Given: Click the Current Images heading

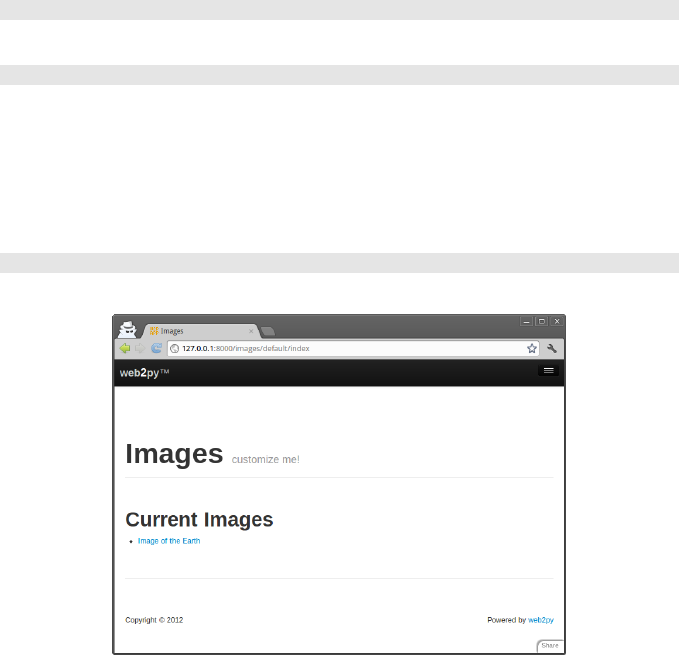Looking at the screenshot, I should click(199, 519).
